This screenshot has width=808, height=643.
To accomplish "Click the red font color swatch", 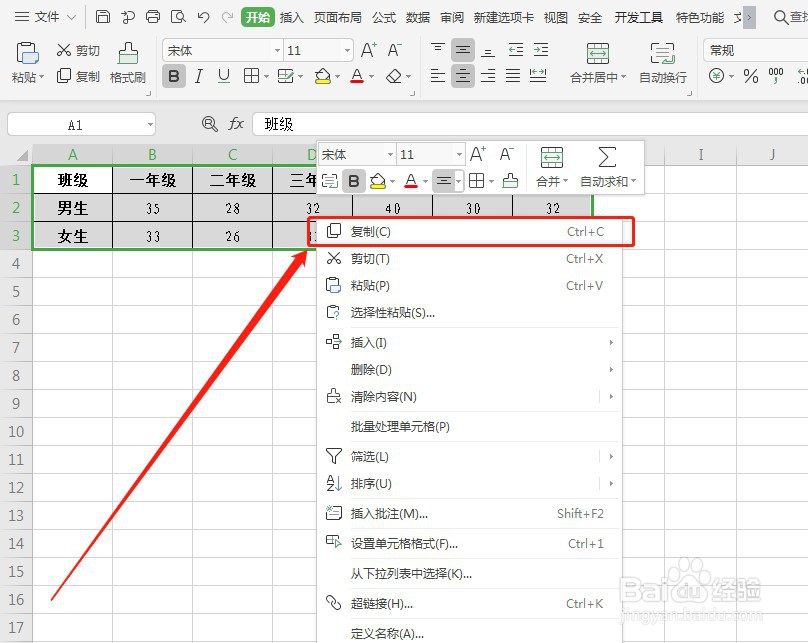I will [357, 76].
